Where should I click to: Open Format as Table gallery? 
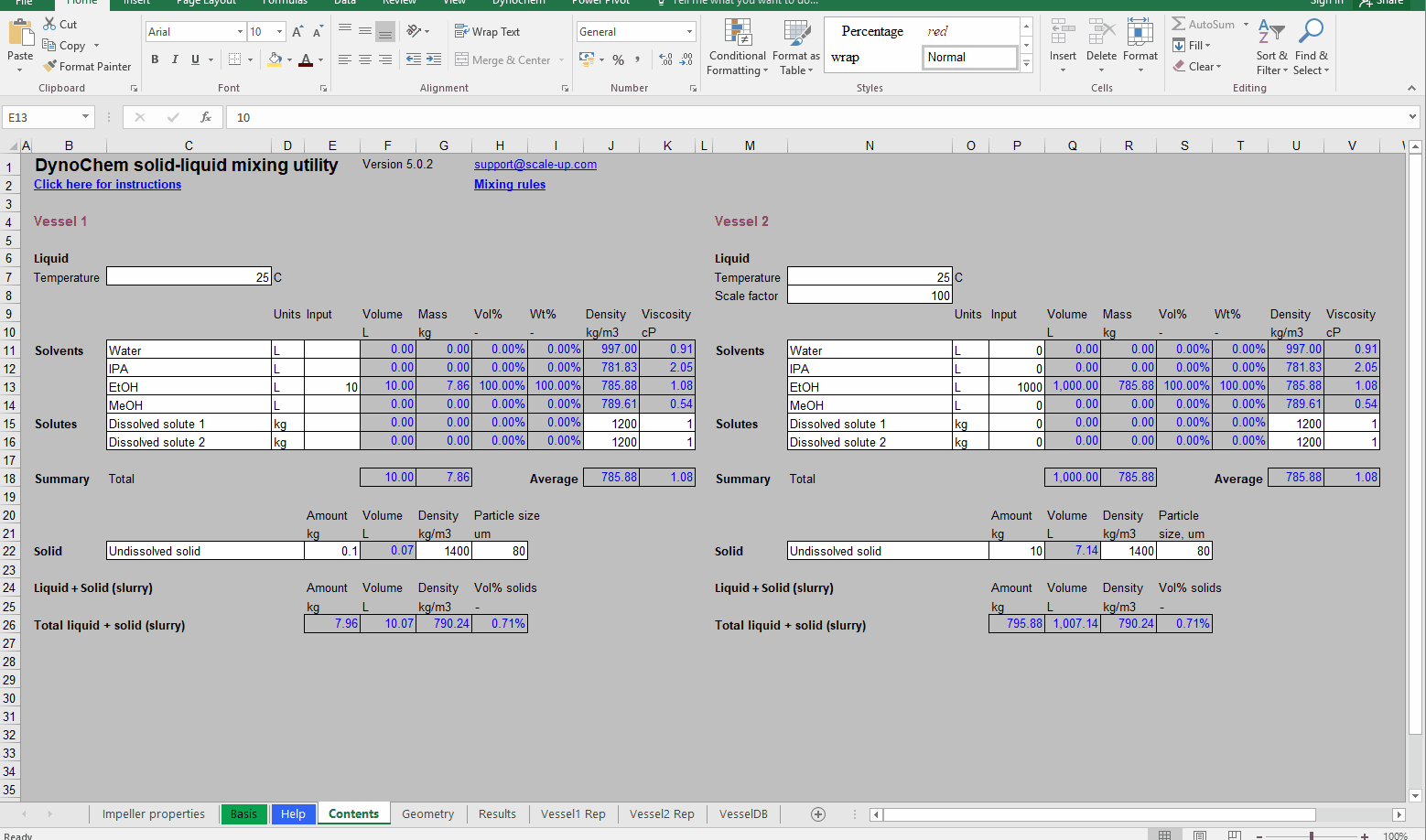tap(796, 48)
